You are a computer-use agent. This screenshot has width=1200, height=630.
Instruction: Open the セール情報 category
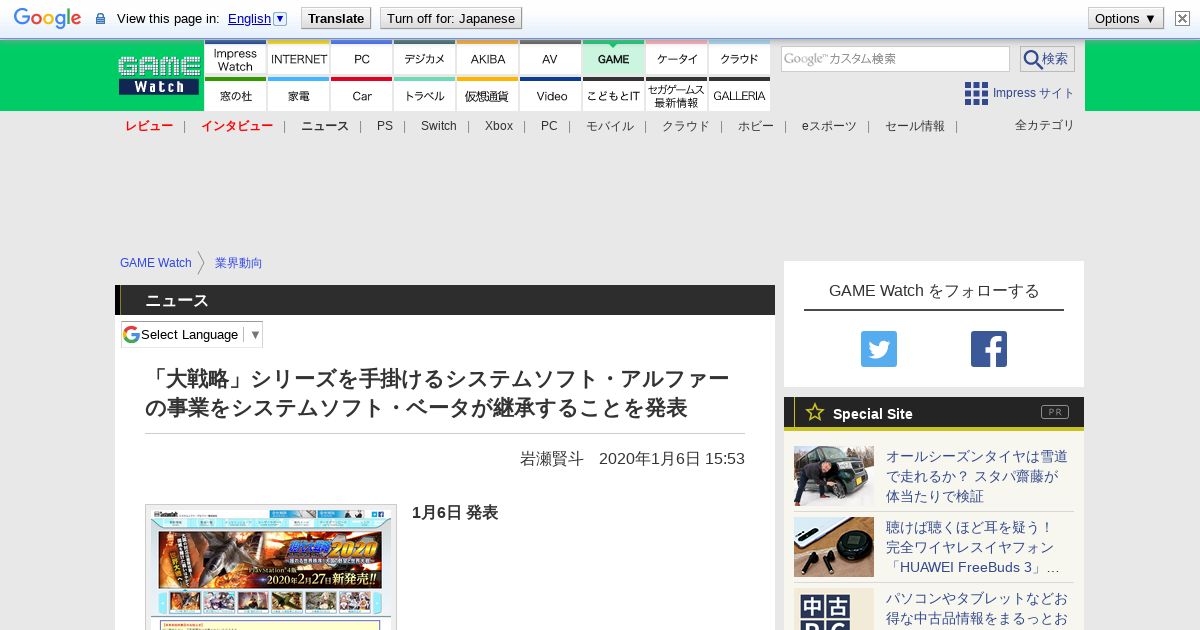coord(915,126)
